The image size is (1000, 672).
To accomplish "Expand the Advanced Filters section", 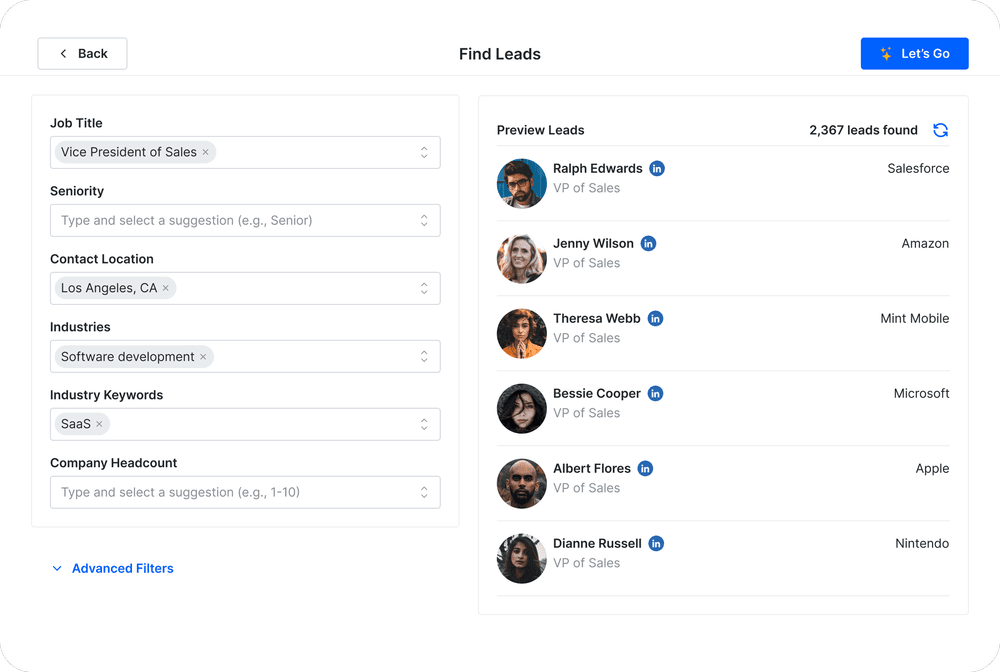I will [112, 568].
